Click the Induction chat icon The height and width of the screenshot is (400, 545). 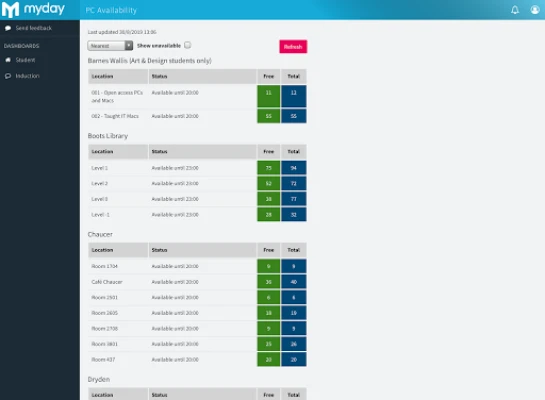8,76
